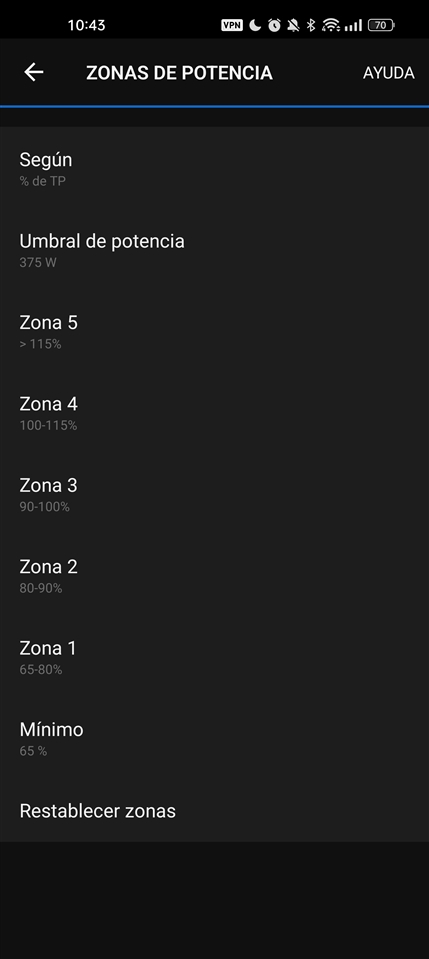This screenshot has height=959, width=429.
Task: Tap the muted bell icon
Action: point(293,25)
